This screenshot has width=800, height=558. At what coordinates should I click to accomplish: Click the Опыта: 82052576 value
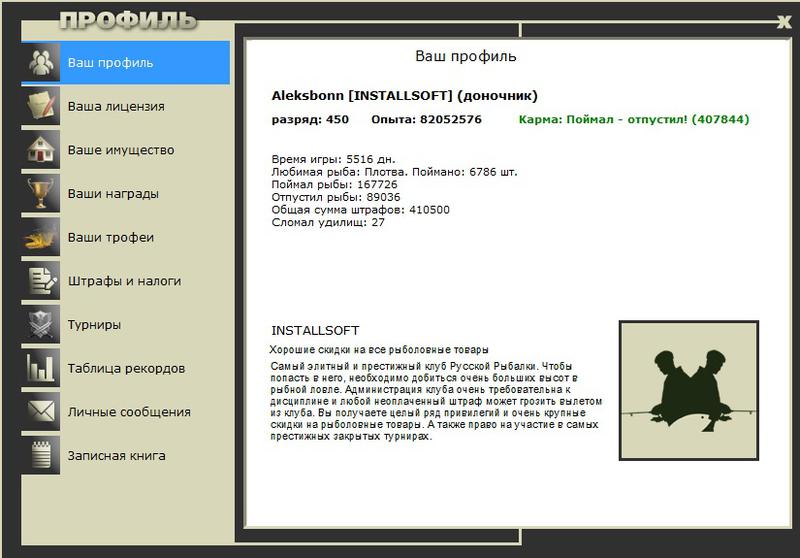click(427, 119)
